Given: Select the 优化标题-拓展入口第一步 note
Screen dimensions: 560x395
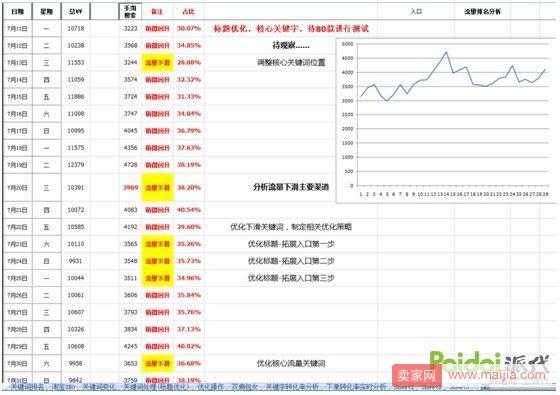Looking at the screenshot, I should (x=291, y=244).
